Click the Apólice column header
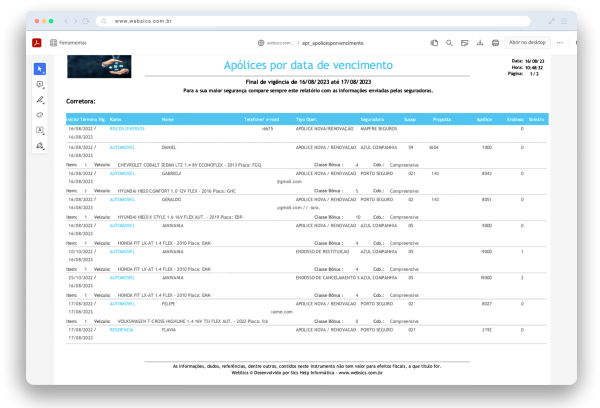The height and width of the screenshot is (408, 600). pos(484,119)
